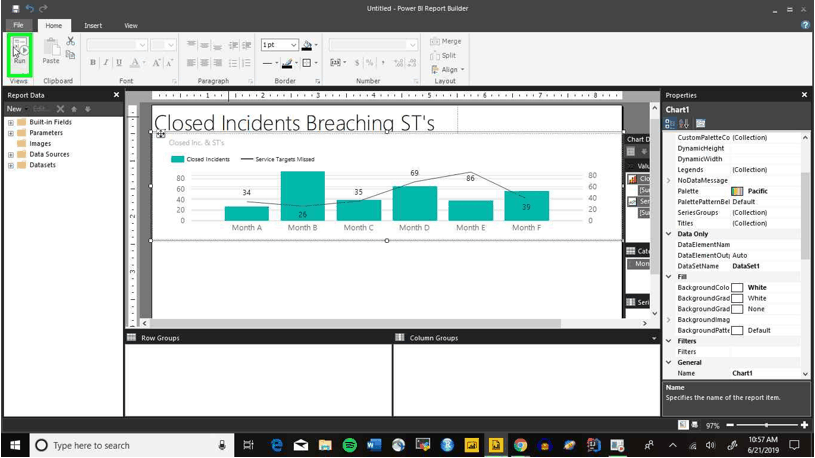This screenshot has width=815, height=458.
Task: Click the Shrink Font icon
Action: pos(169,63)
